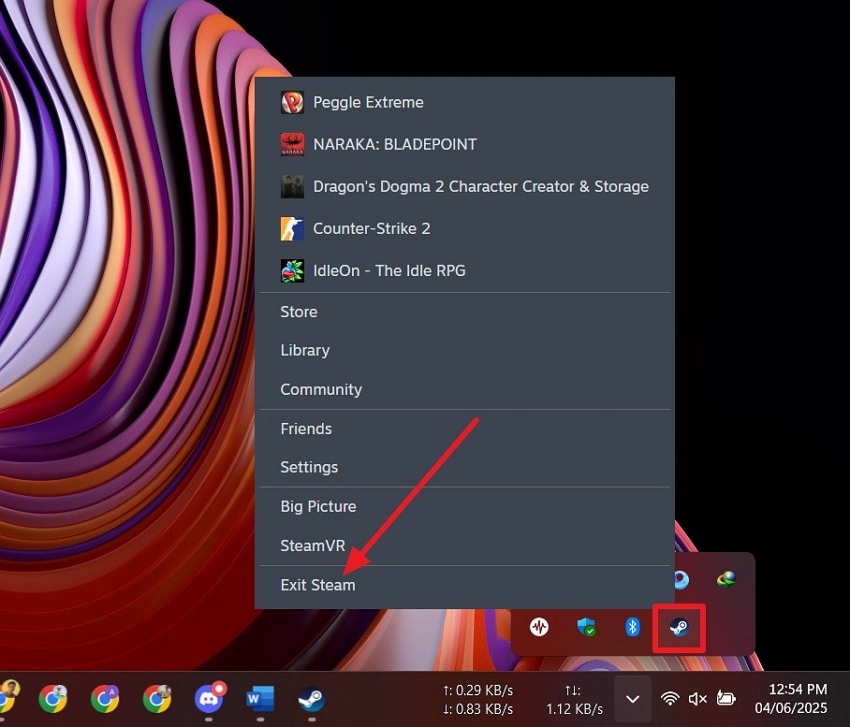The image size is (850, 727).
Task: Open the Wi-Fi network icon
Action: click(670, 699)
